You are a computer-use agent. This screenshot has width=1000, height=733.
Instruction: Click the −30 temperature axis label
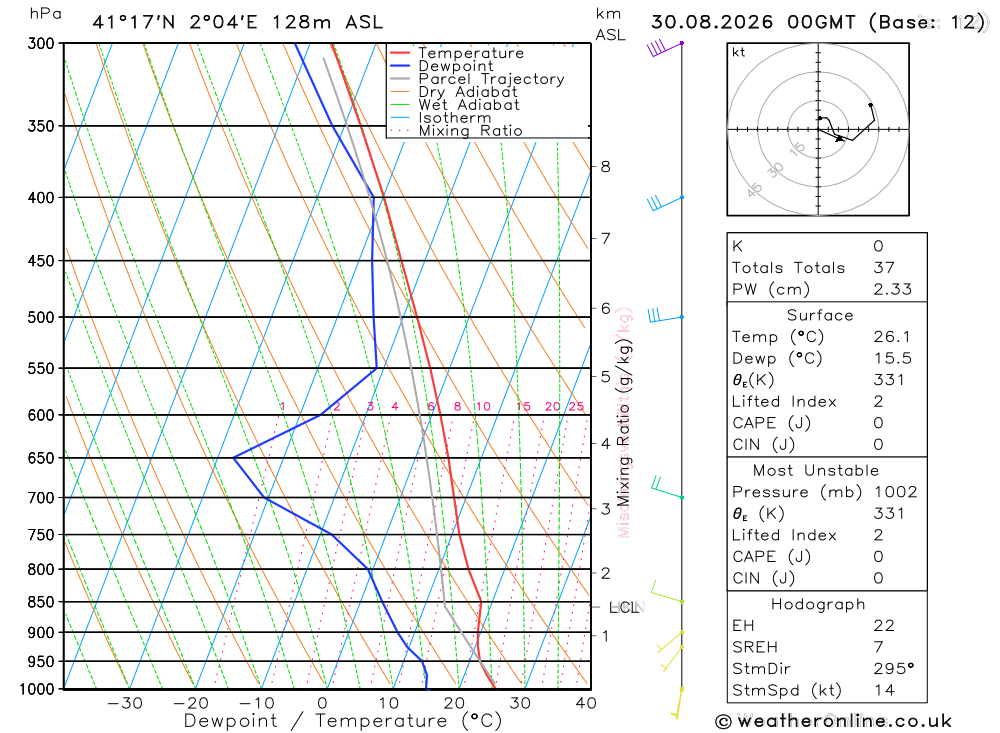[125, 703]
